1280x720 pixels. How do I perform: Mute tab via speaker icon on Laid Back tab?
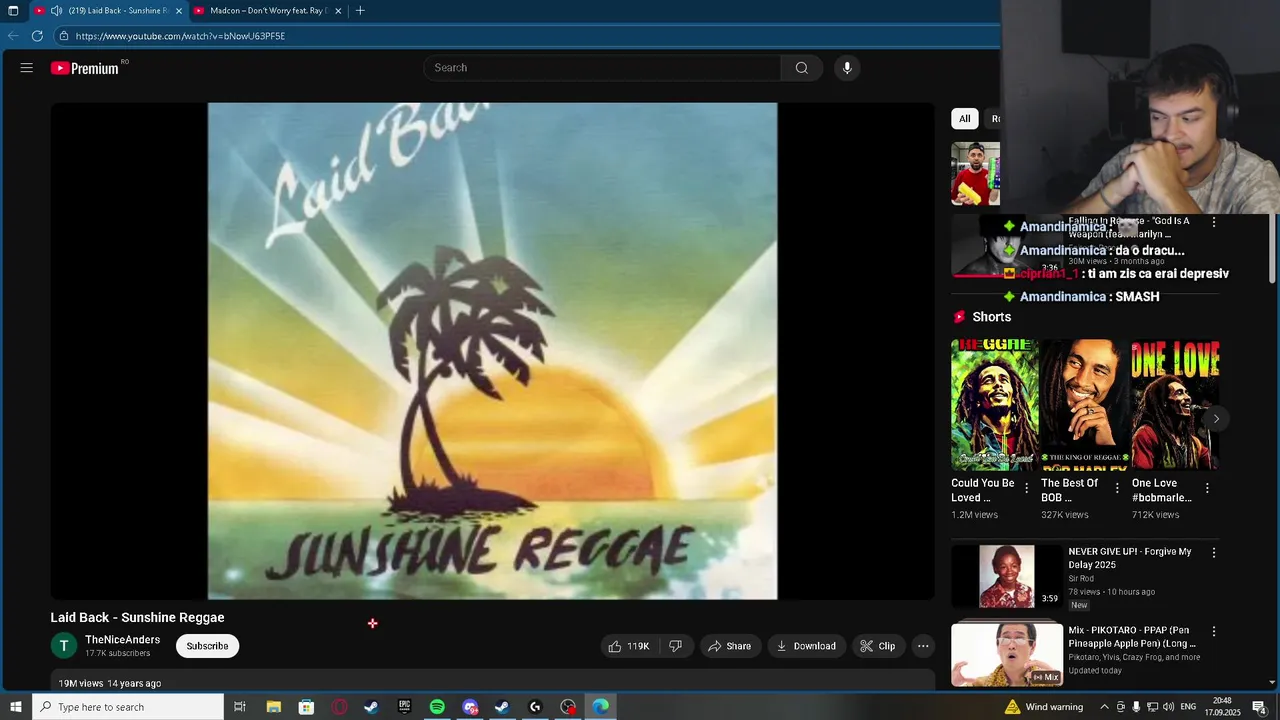point(56,11)
